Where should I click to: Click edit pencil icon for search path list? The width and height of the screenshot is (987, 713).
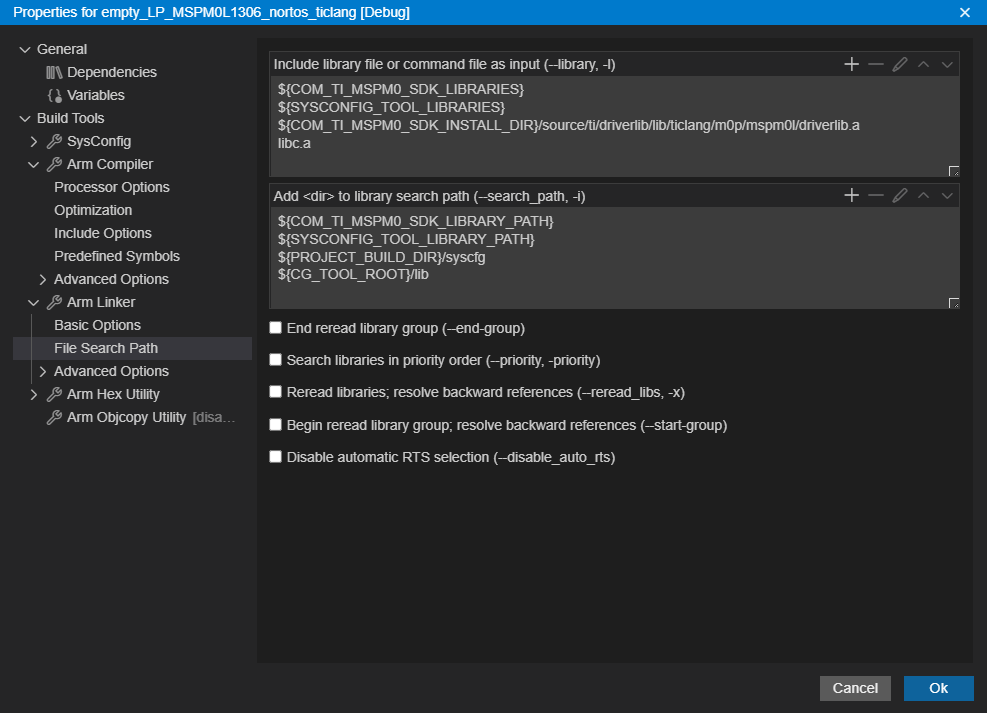coord(900,196)
